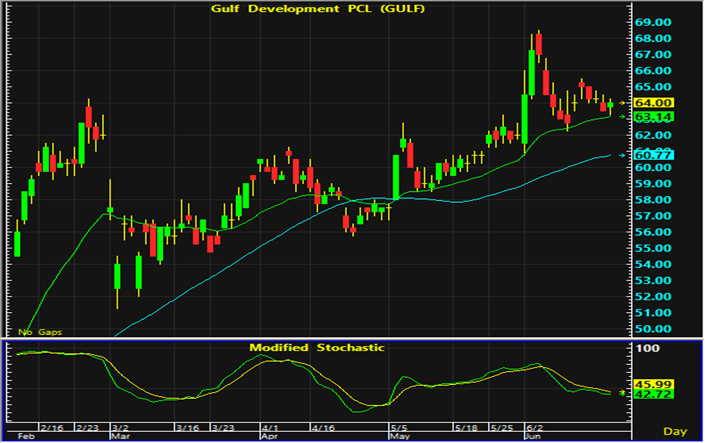This screenshot has height=443, width=705.
Task: Select the green 42.72 stochastic value tag
Action: (x=653, y=394)
